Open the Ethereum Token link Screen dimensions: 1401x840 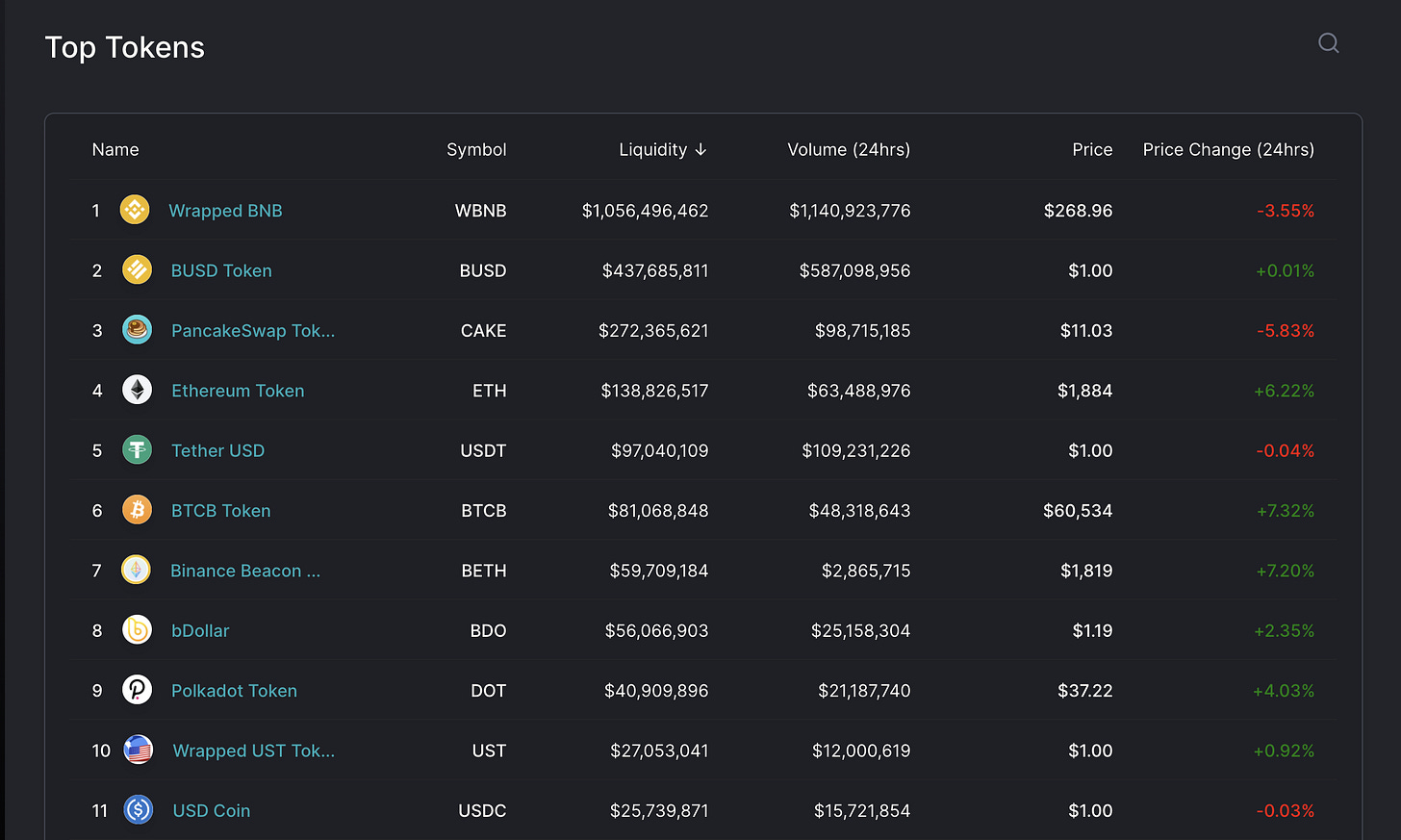[238, 391]
